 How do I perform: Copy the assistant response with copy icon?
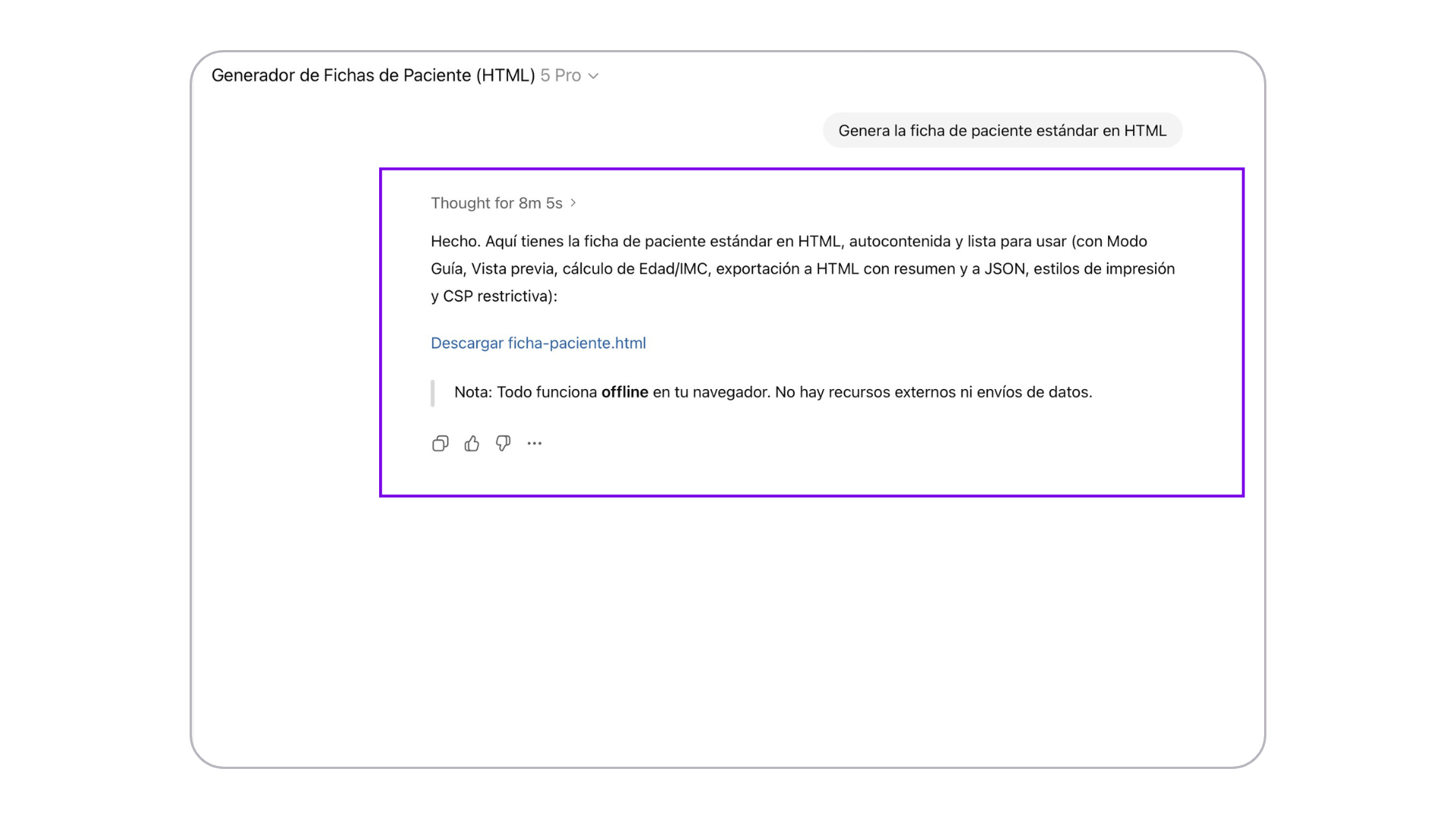[x=440, y=444]
